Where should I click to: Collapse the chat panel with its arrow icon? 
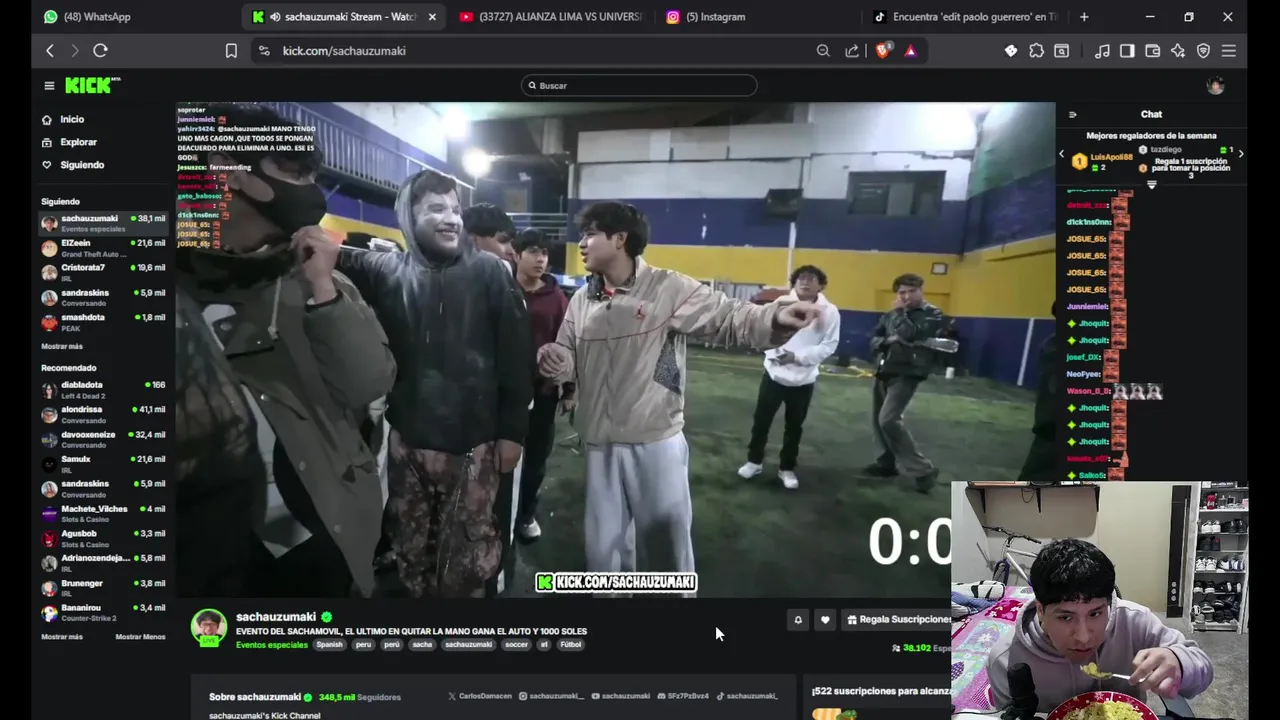pyautogui.click(x=1072, y=115)
